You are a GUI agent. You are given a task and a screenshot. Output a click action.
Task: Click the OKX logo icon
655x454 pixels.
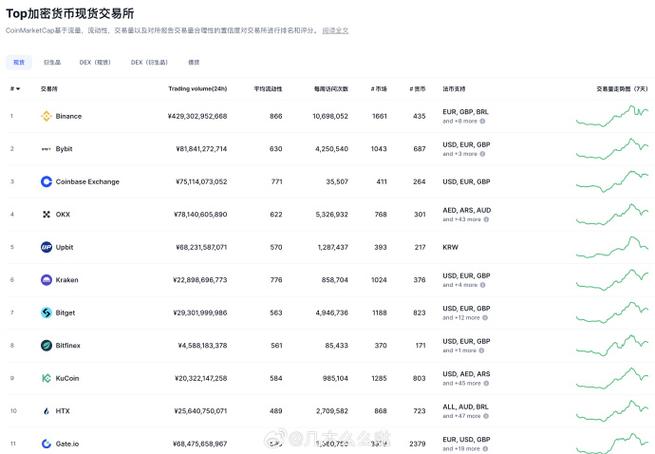click(46, 214)
